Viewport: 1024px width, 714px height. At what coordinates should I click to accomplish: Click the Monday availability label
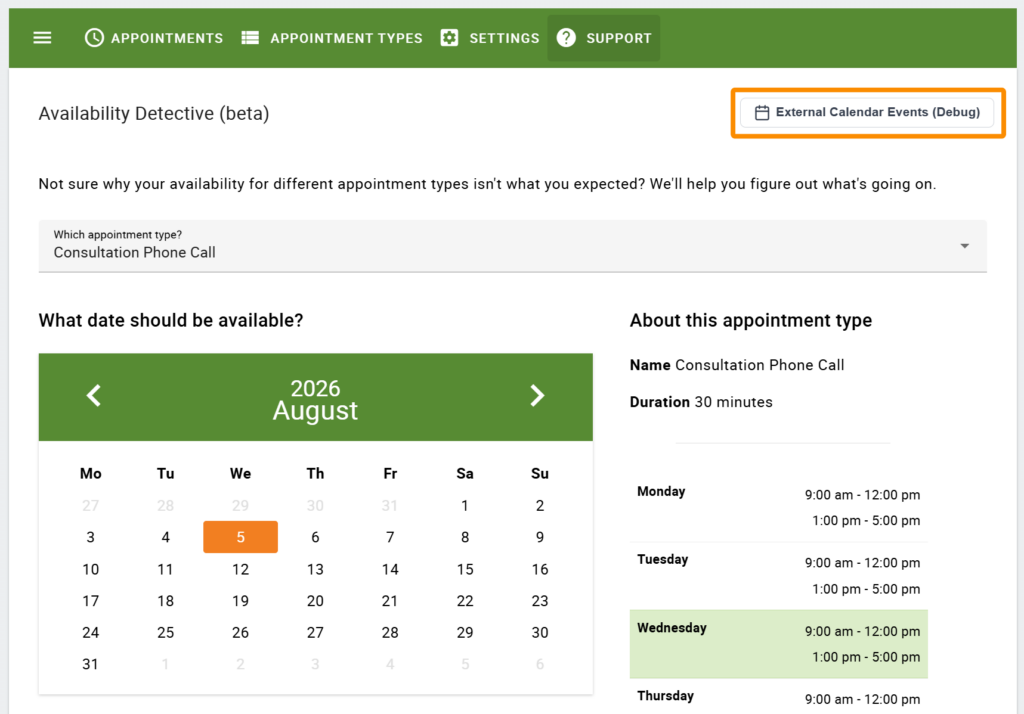click(x=661, y=491)
